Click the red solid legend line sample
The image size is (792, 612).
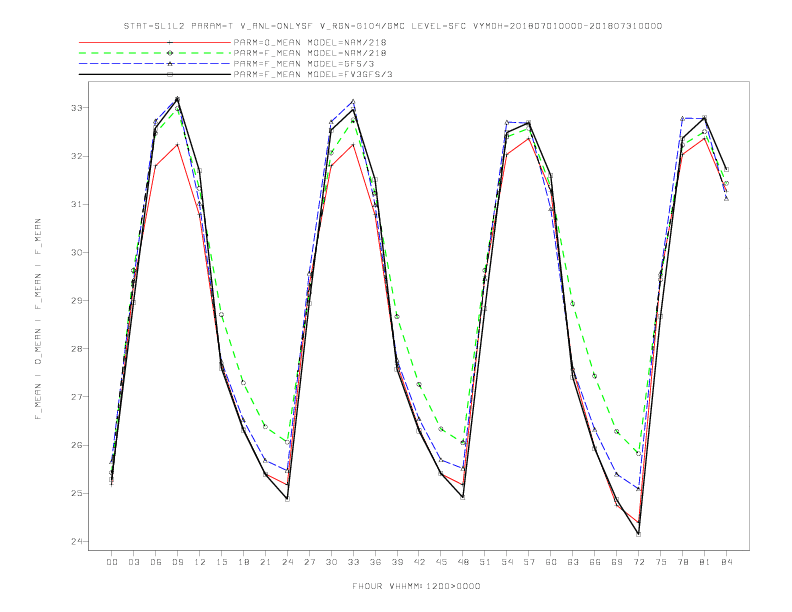(x=155, y=42)
